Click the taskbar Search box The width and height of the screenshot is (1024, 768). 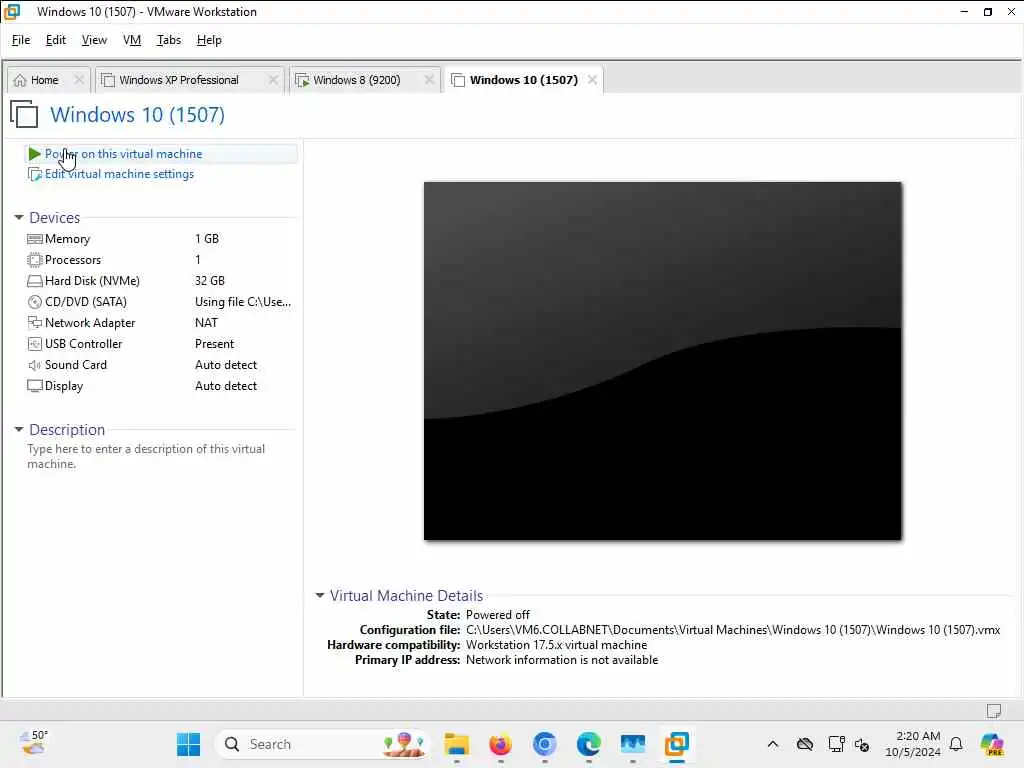[x=322, y=744]
